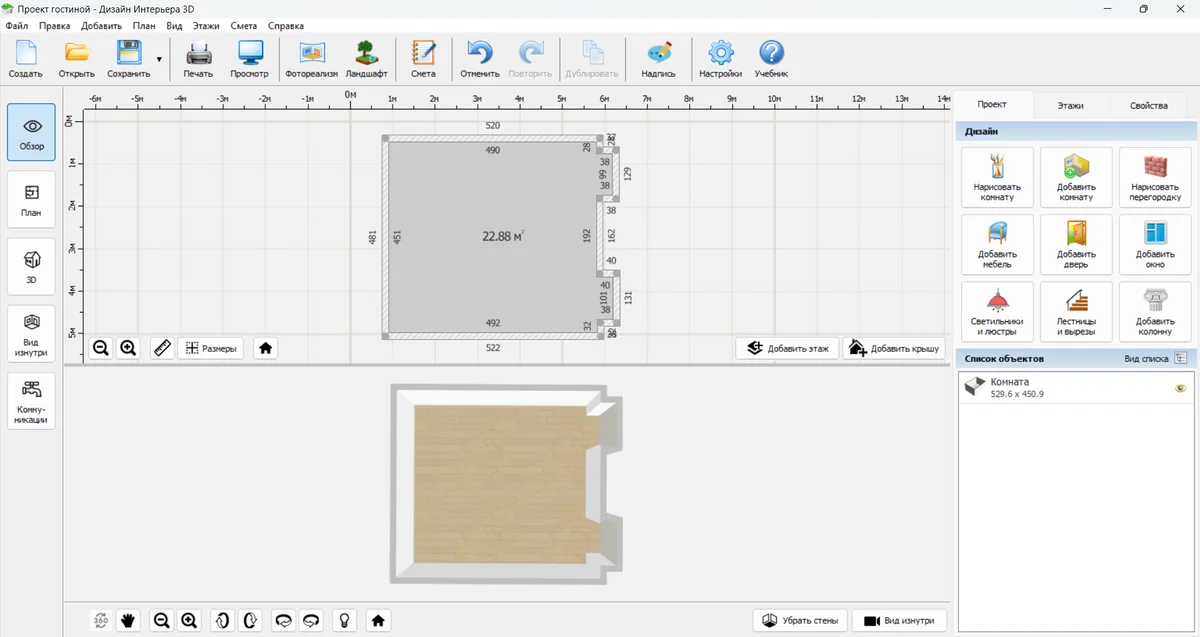Screen dimensions: 1200x637
Task: Click Добавить окно tool
Action: click(x=1155, y=244)
